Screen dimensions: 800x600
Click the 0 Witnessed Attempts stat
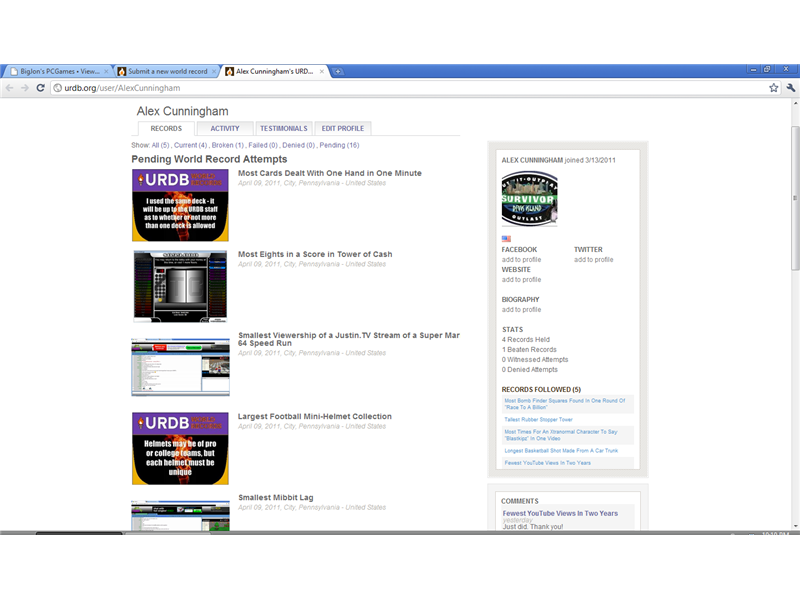pos(535,360)
